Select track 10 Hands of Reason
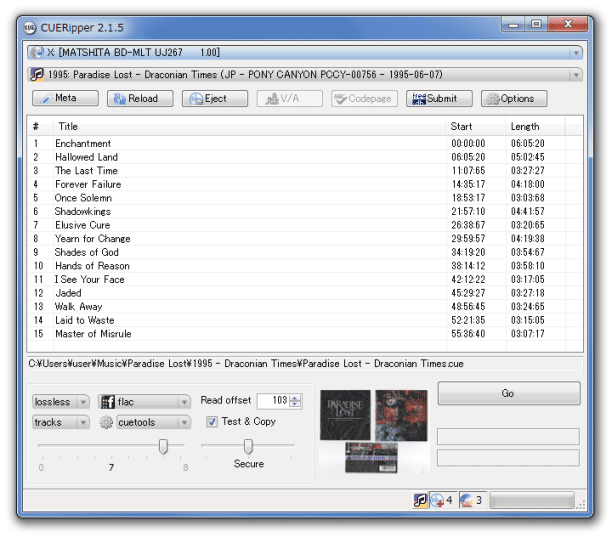This screenshot has width=612, height=537. (x=304, y=266)
